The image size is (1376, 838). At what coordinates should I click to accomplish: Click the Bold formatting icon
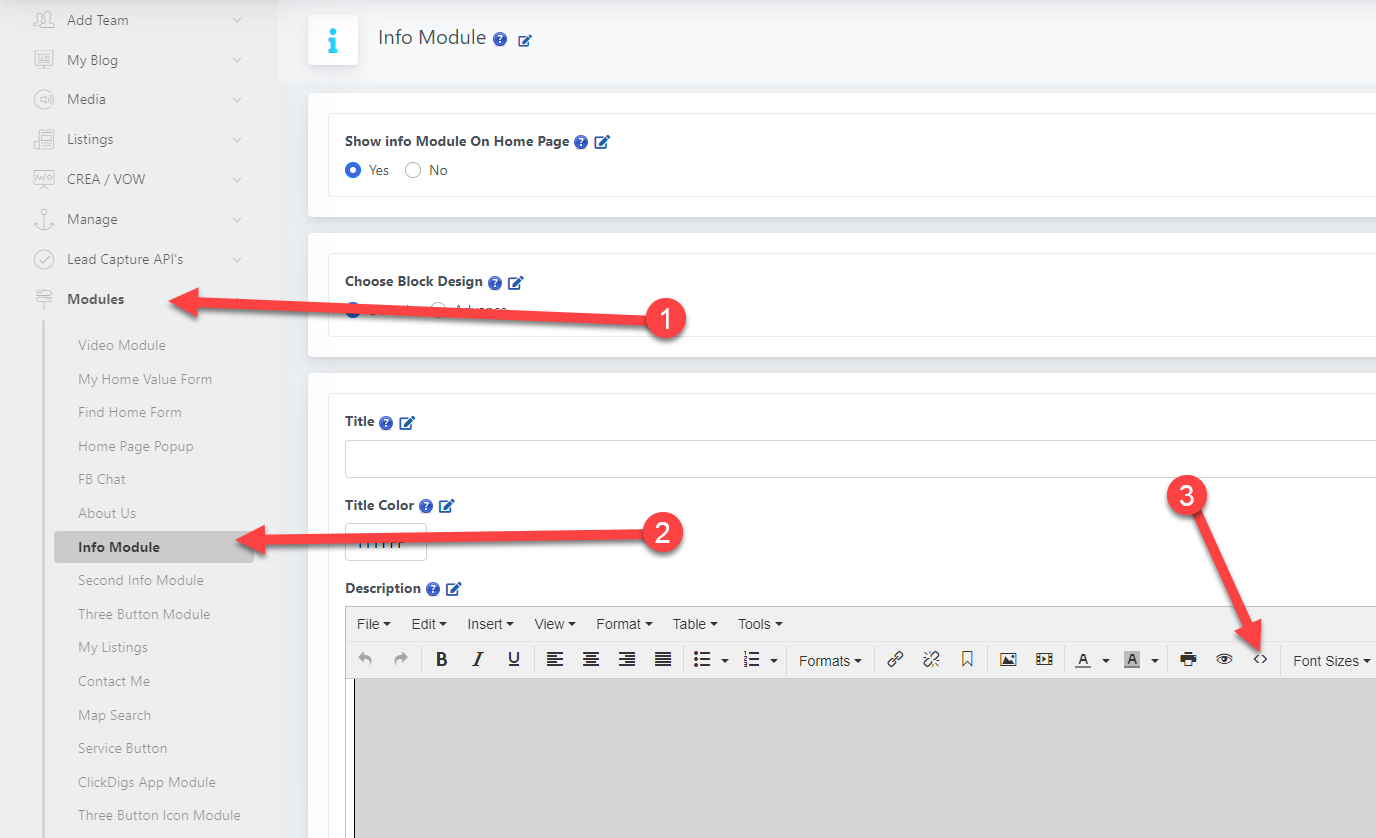tap(441, 660)
